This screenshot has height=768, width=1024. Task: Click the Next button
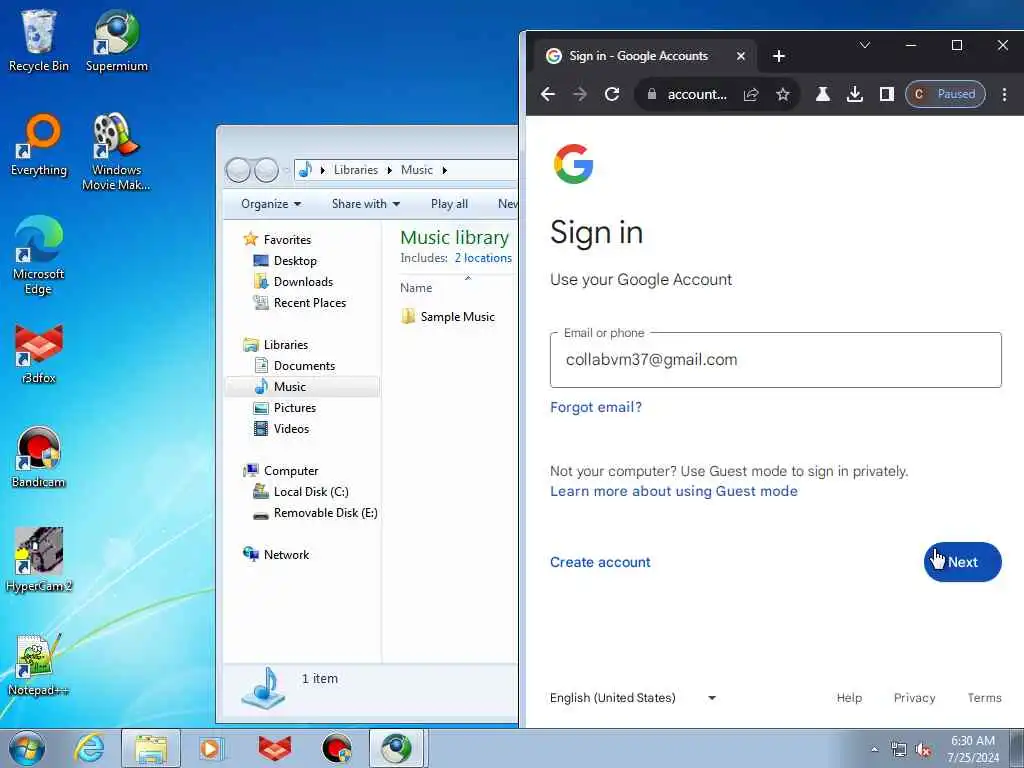[x=963, y=562]
